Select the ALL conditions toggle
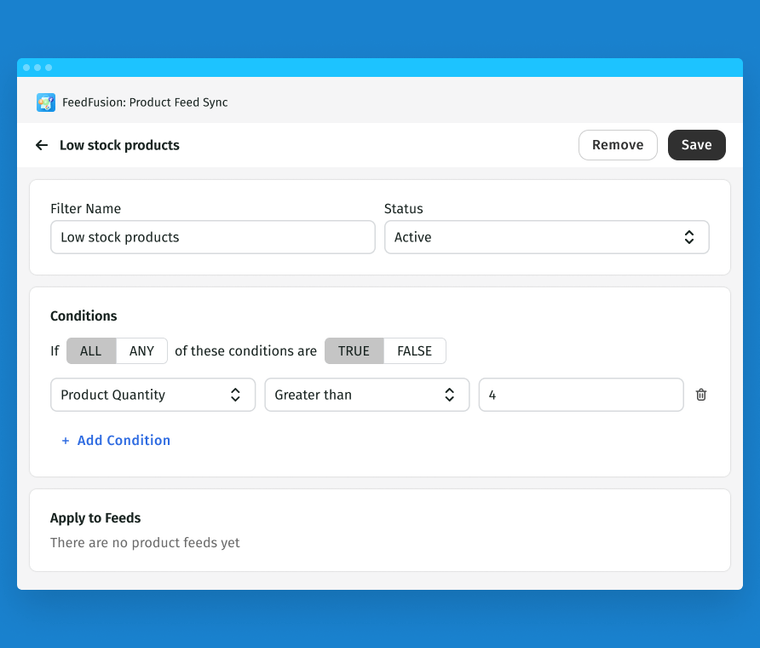Viewport: 760px width, 648px height. tap(91, 351)
